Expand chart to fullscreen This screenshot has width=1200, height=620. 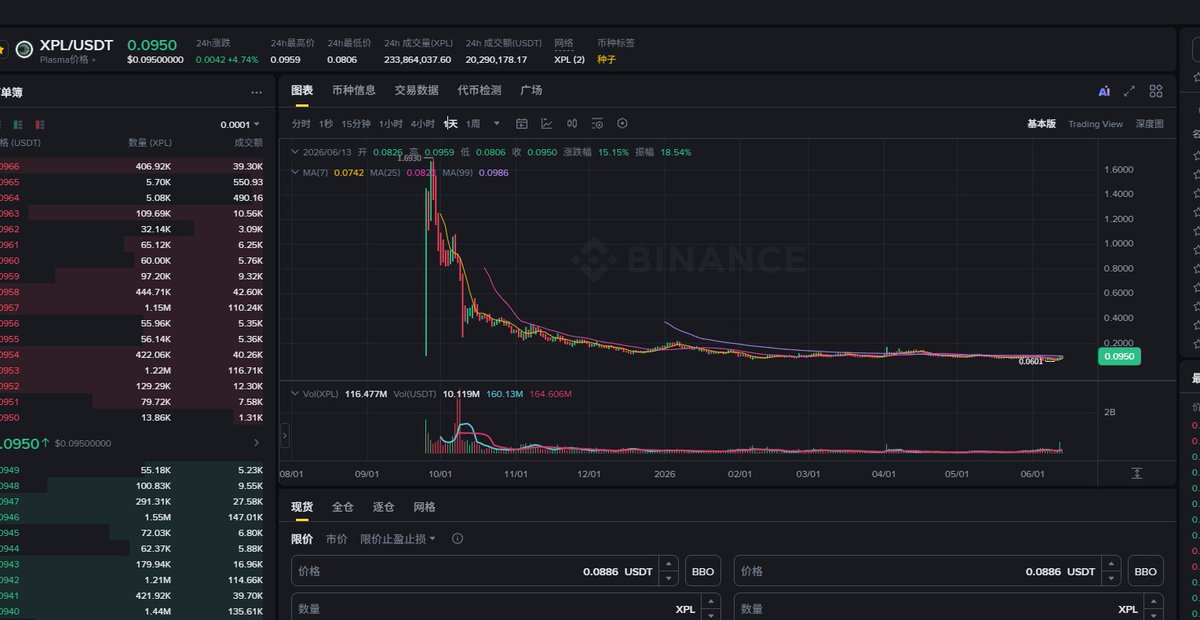(1129, 91)
